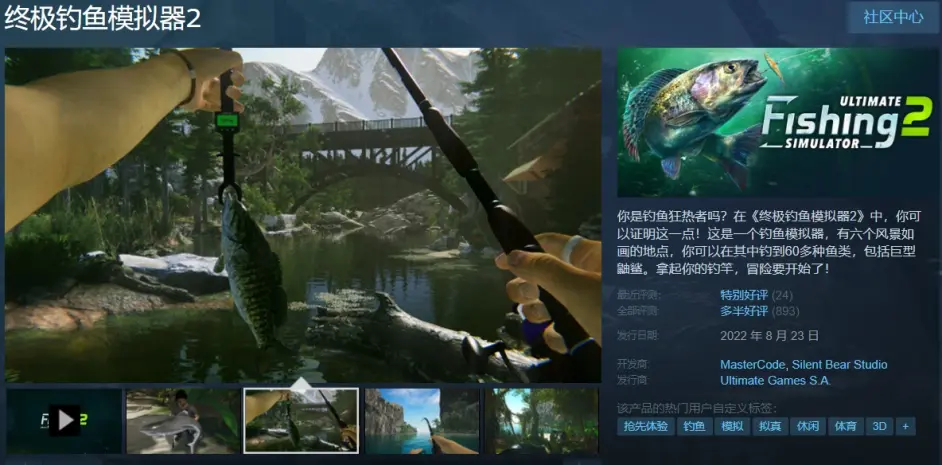The height and width of the screenshot is (465, 942).
Task: Play the trailer video thumbnail
Action: [x=64, y=420]
